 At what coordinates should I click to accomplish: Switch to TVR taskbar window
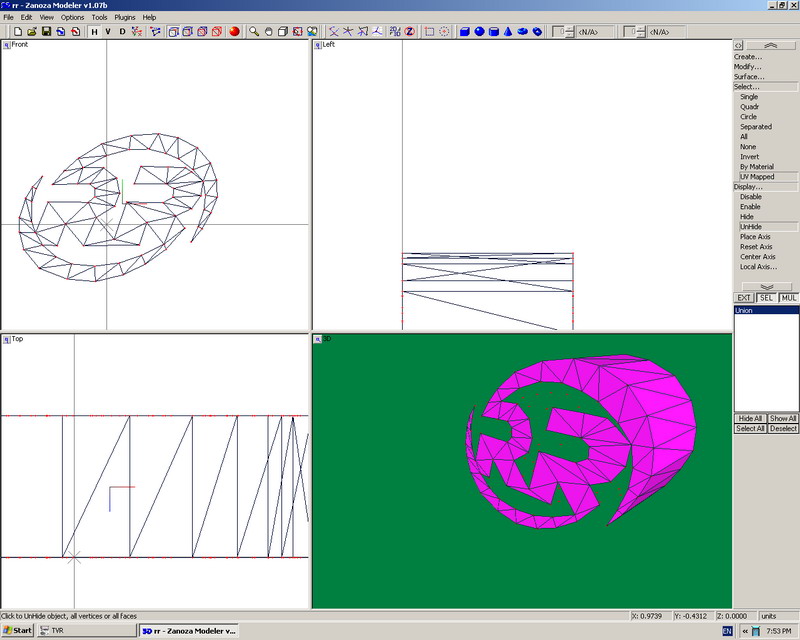87,631
